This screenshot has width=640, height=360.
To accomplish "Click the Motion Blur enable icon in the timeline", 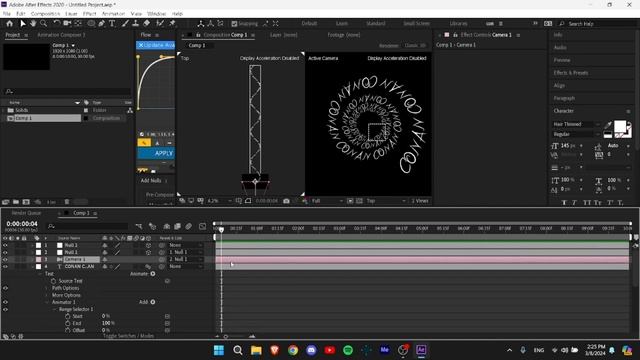I will click(189, 226).
